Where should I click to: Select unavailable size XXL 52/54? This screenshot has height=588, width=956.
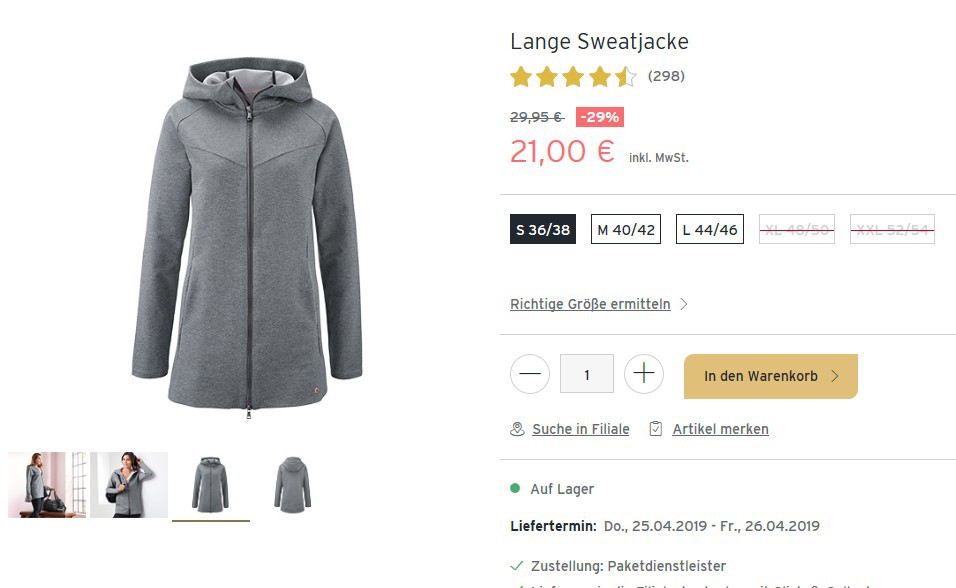[x=892, y=230]
